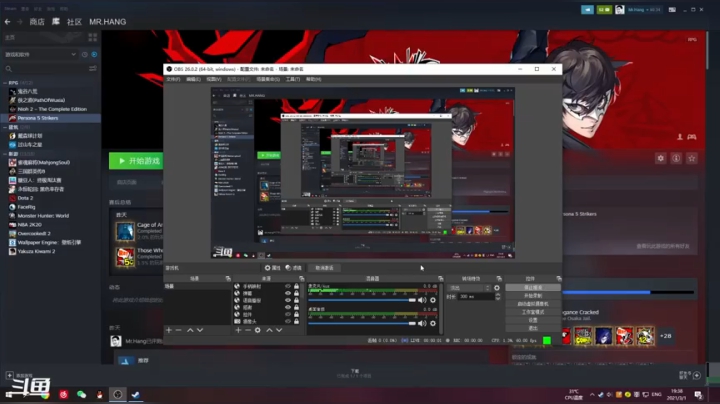The height and width of the screenshot is (404, 720).
Task: Switch to Steam 社区 tab
Action: point(74,22)
